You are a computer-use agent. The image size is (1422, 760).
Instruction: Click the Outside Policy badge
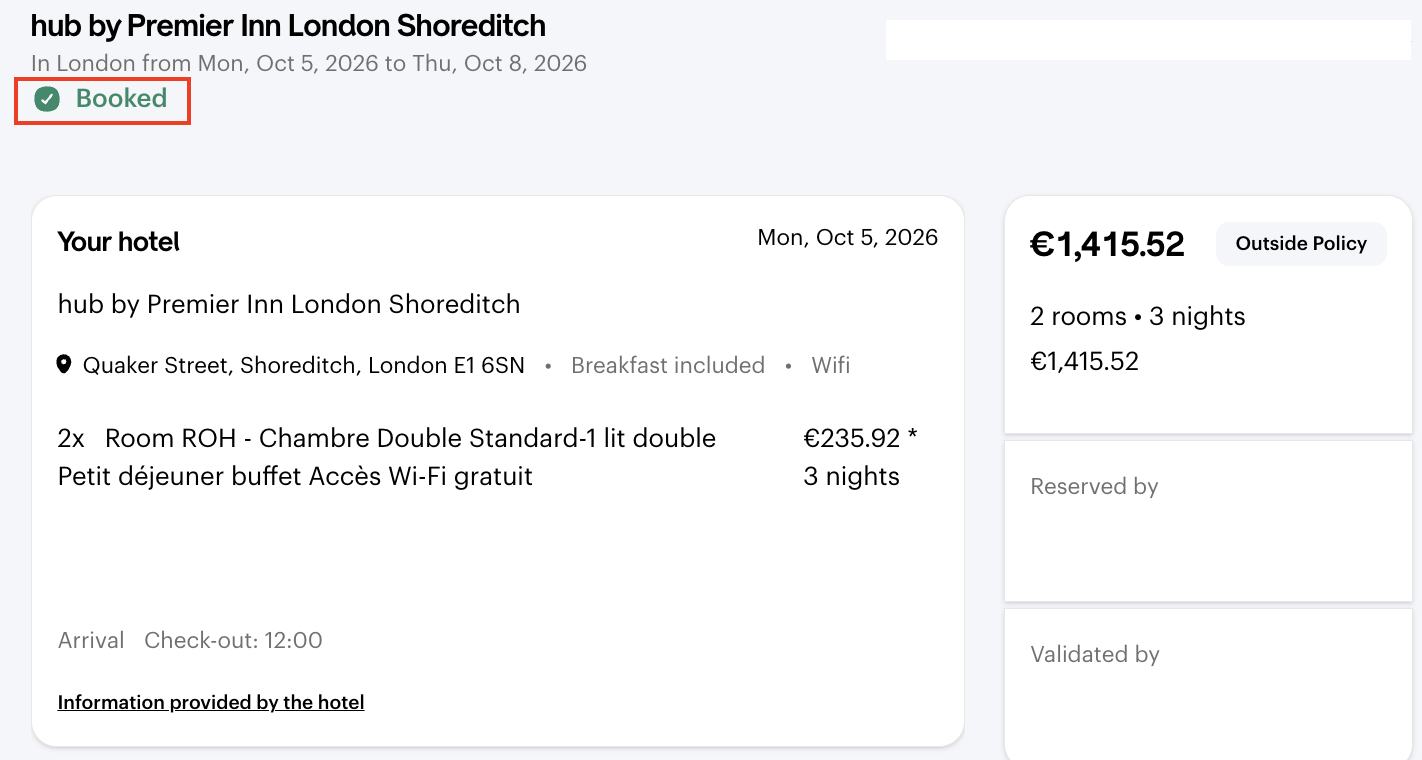(1300, 244)
